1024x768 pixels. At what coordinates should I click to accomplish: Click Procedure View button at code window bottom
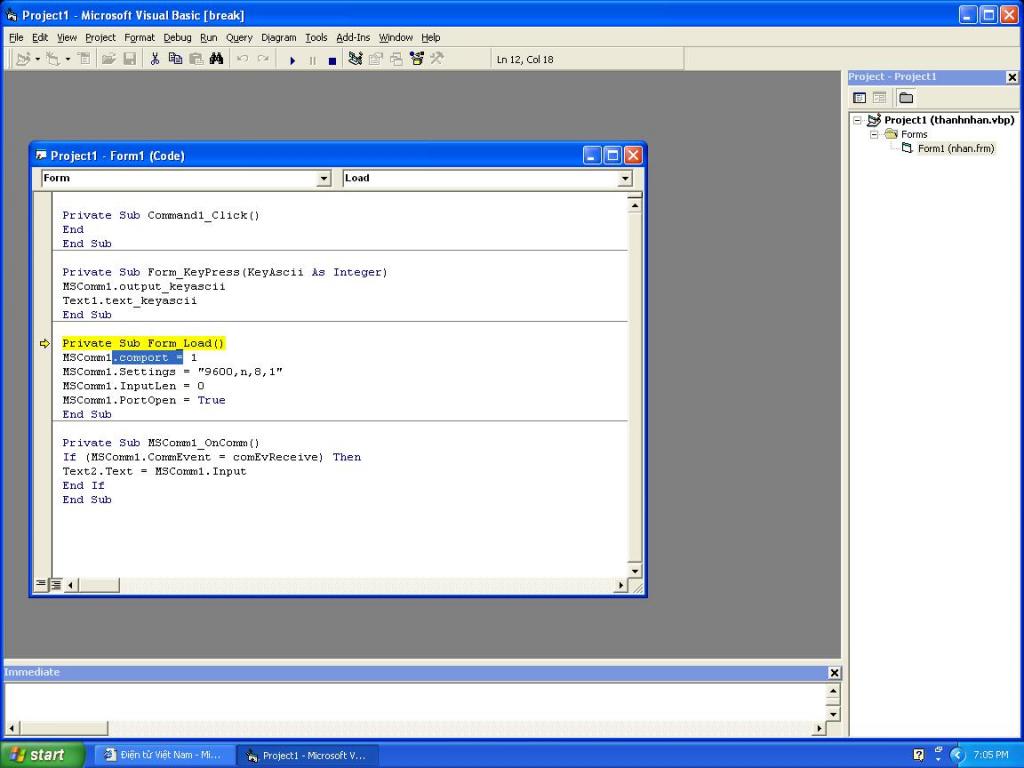point(40,584)
